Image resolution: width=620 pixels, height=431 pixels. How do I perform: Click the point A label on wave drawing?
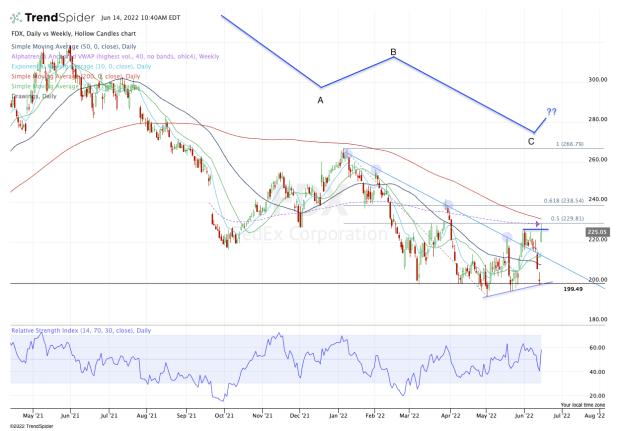click(320, 100)
